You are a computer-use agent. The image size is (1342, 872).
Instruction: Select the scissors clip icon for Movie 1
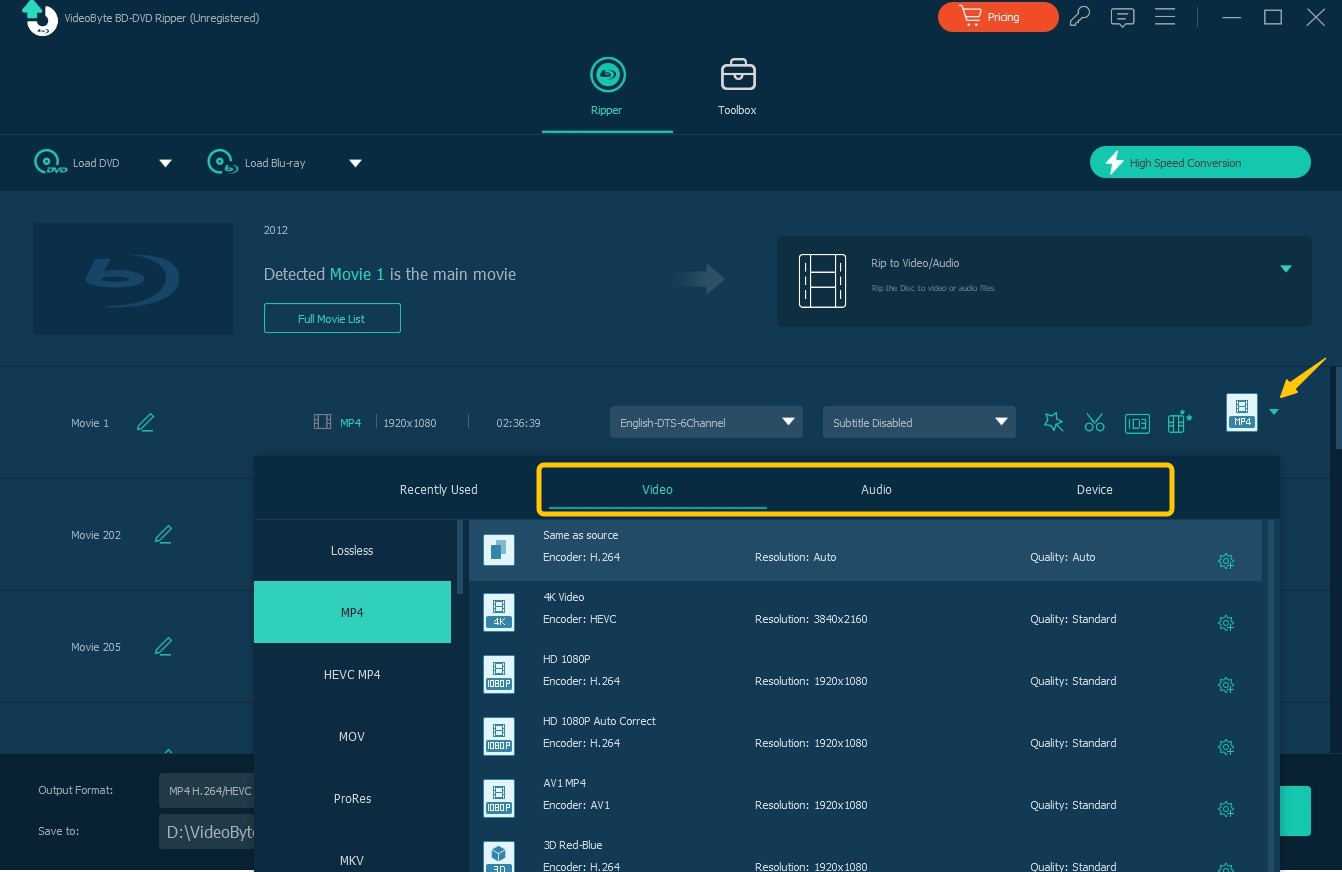[1095, 422]
